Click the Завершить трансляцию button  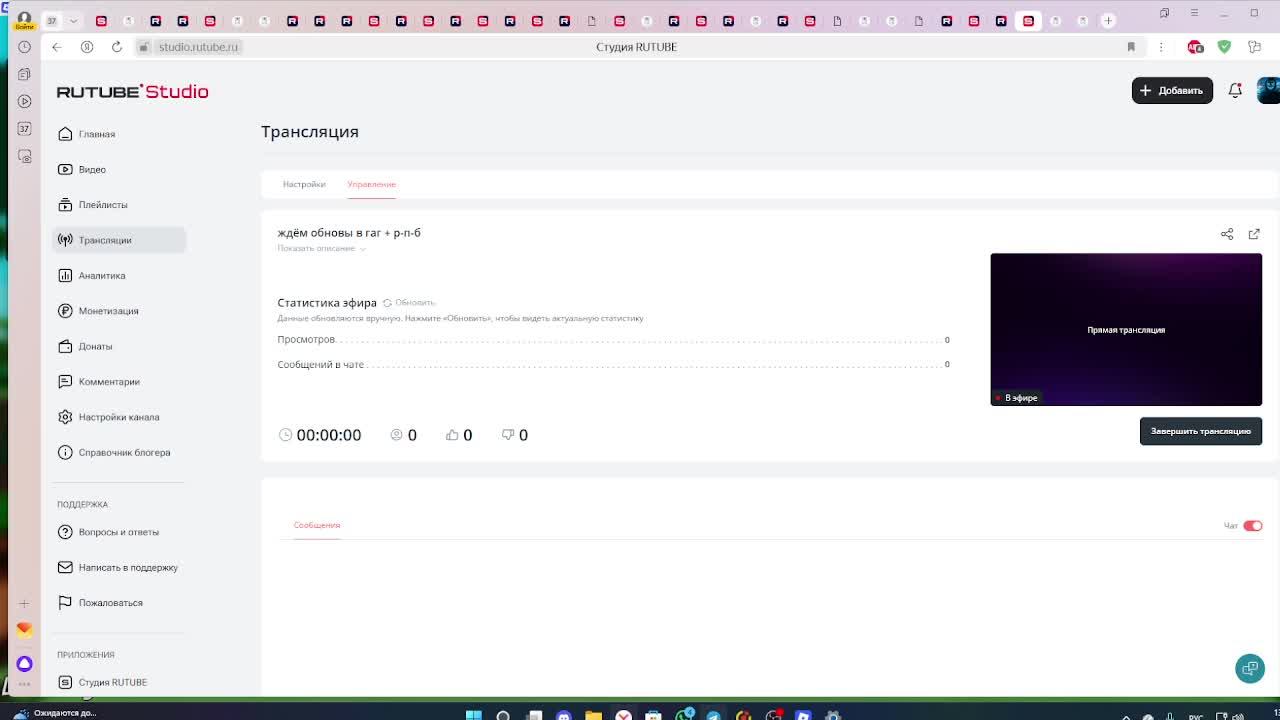click(x=1200, y=431)
